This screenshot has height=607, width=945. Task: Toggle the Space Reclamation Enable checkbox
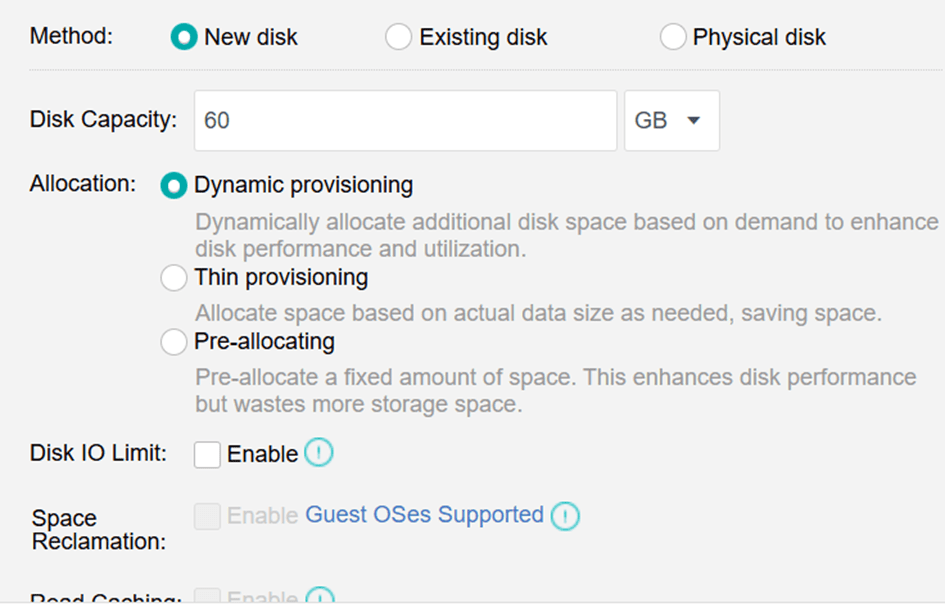[207, 516]
